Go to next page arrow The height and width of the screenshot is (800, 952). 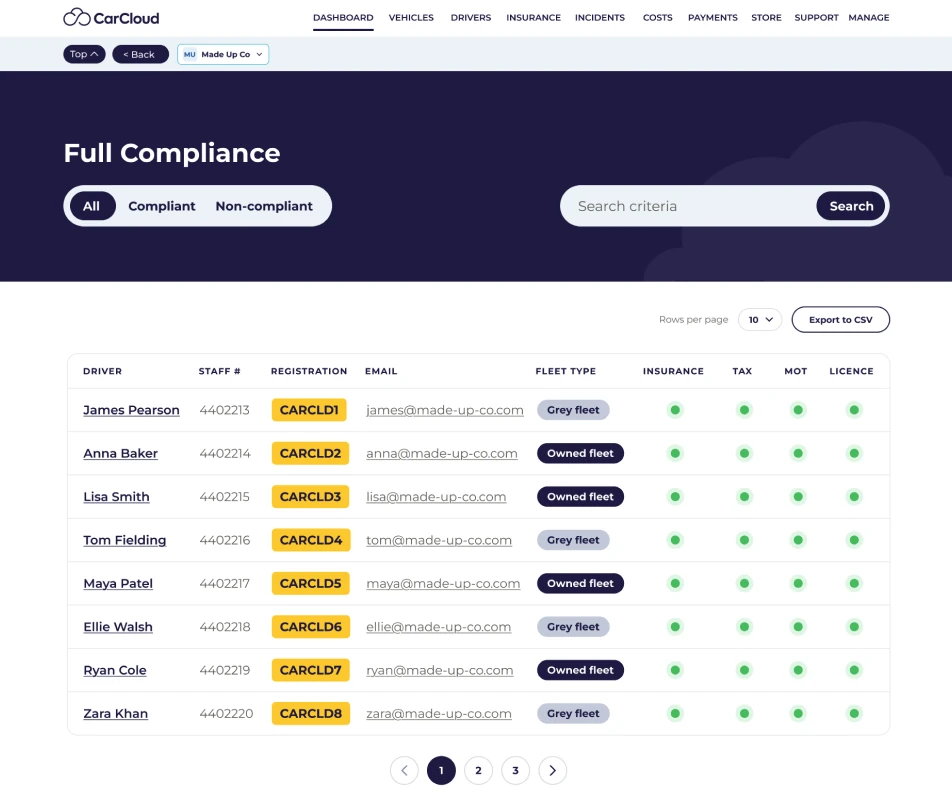(552, 770)
